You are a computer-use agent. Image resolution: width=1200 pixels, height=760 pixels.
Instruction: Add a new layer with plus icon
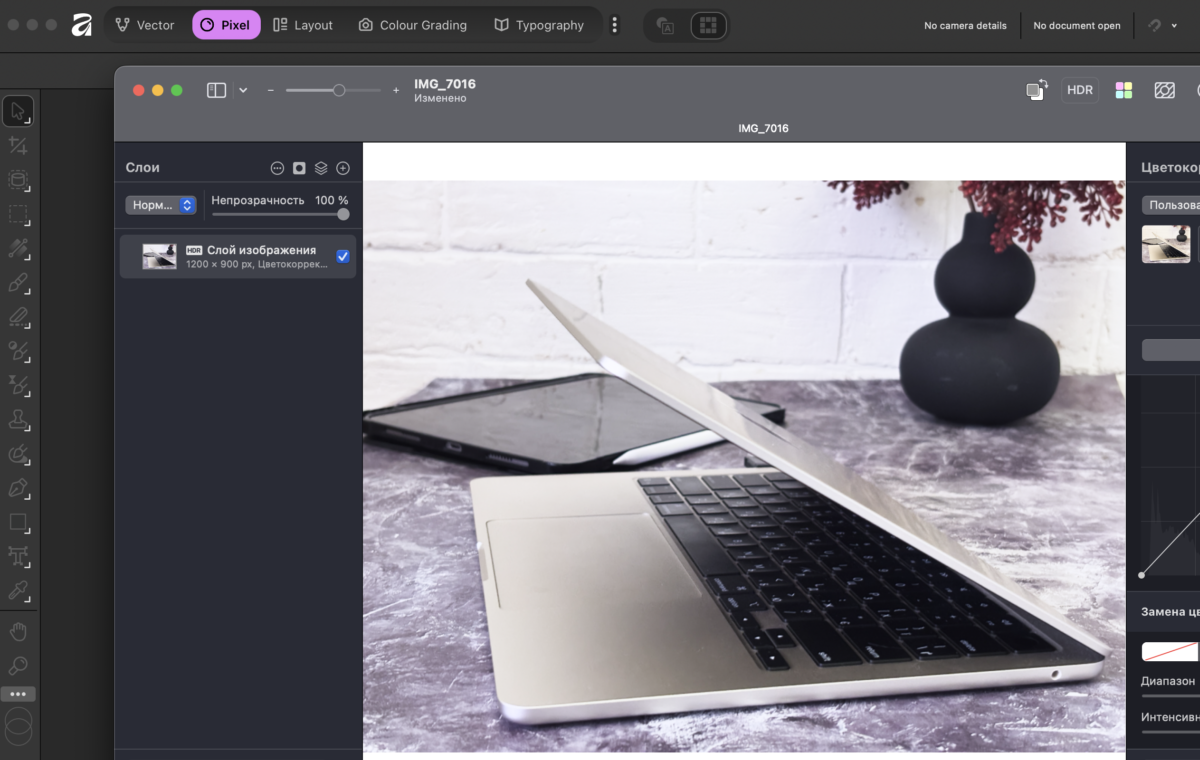[x=343, y=168]
